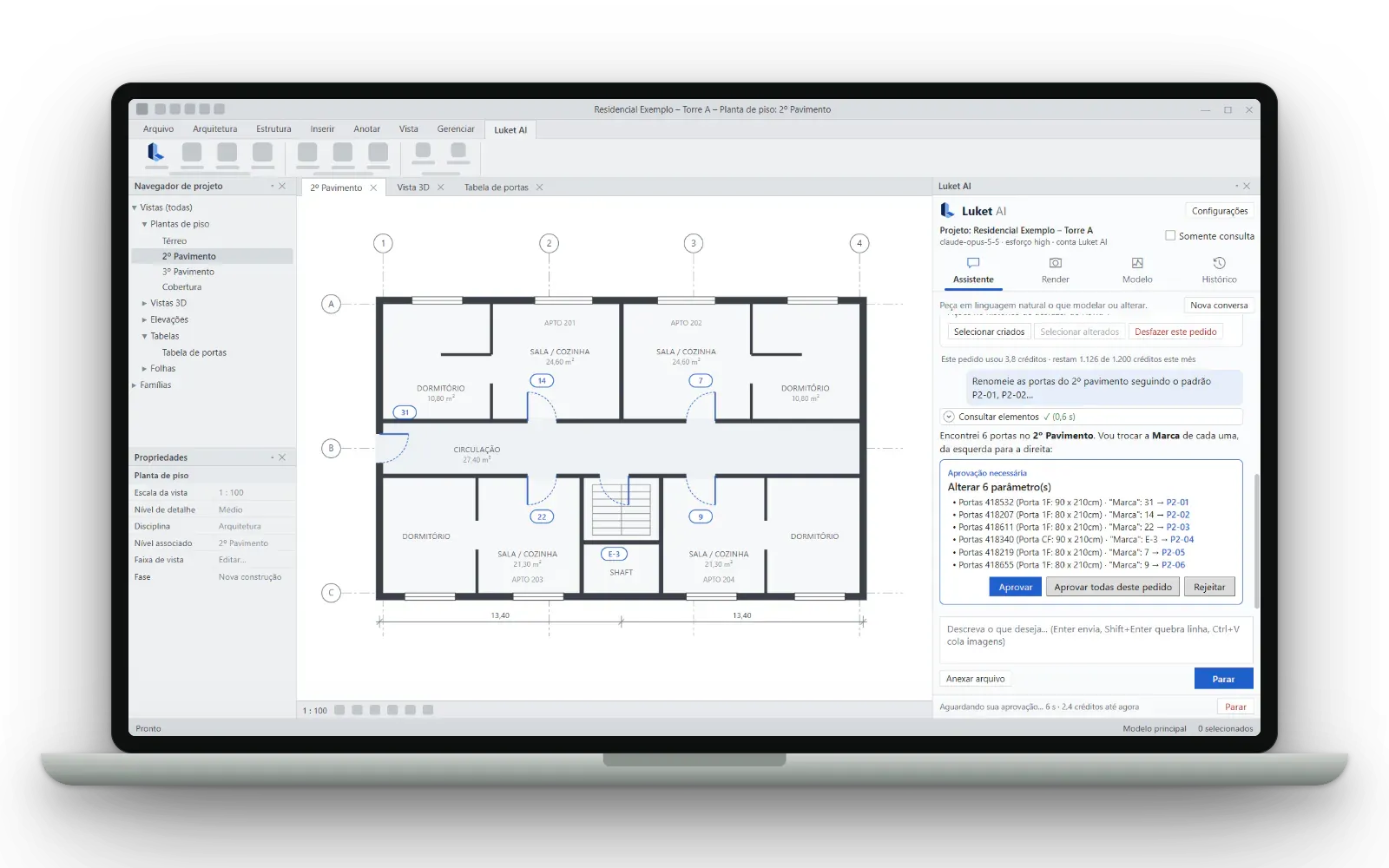Switch to the Vista 3D view tab
This screenshot has width=1389, height=868.
click(413, 187)
